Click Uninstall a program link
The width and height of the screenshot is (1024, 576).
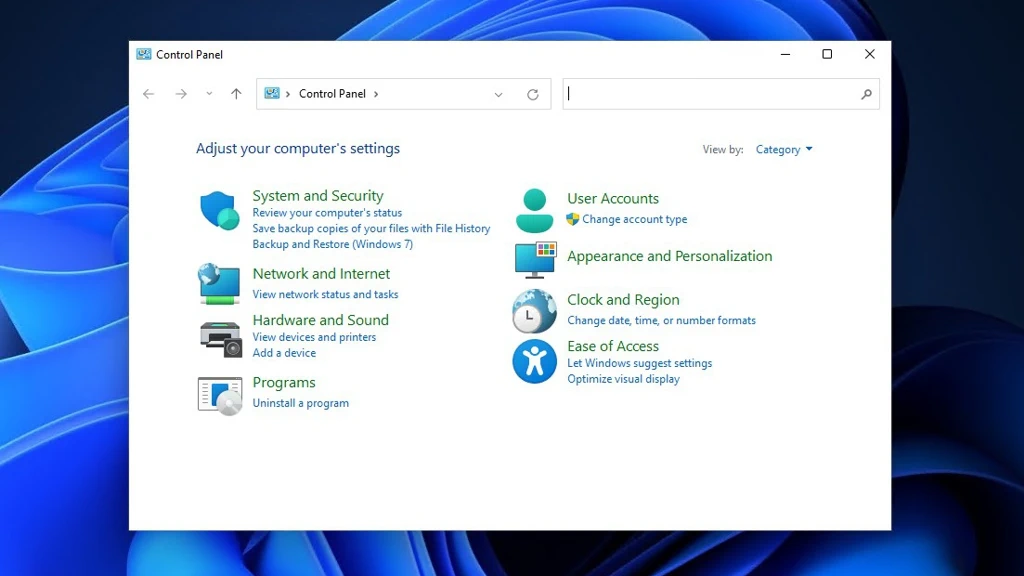click(300, 403)
